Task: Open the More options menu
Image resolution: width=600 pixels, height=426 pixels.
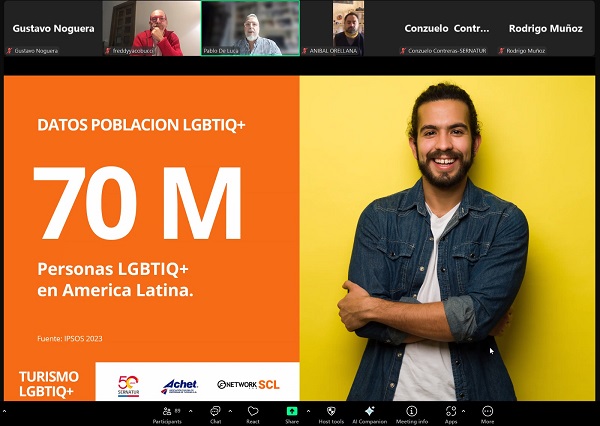Action: coord(488,412)
